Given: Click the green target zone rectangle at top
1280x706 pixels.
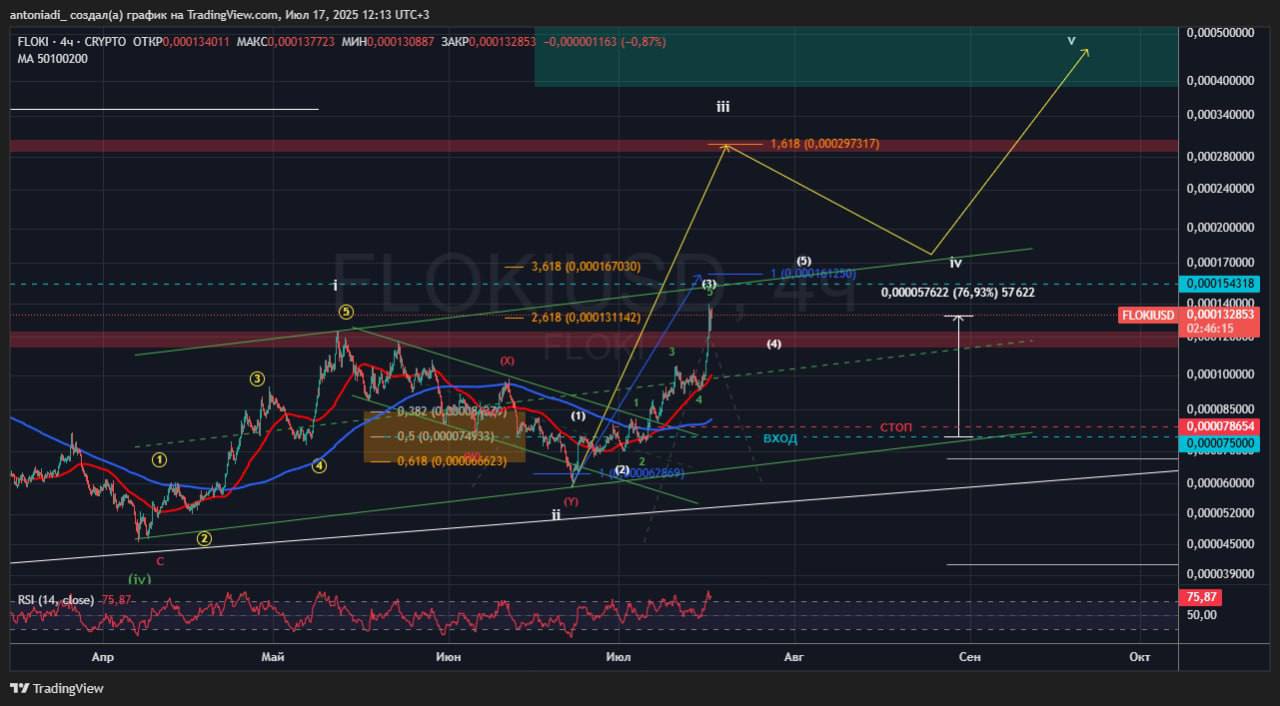Looking at the screenshot, I should point(856,57).
